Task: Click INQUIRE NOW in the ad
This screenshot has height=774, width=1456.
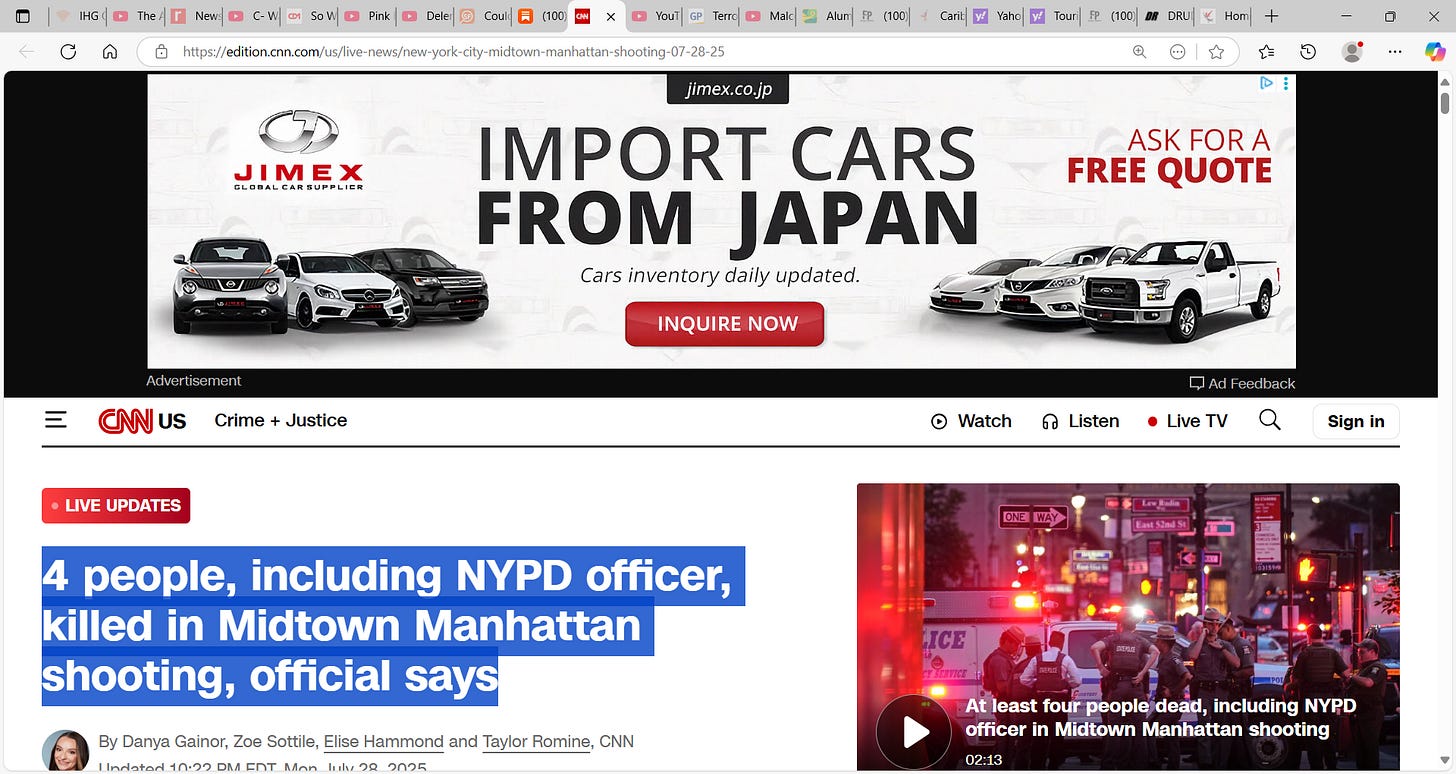Action: (725, 324)
